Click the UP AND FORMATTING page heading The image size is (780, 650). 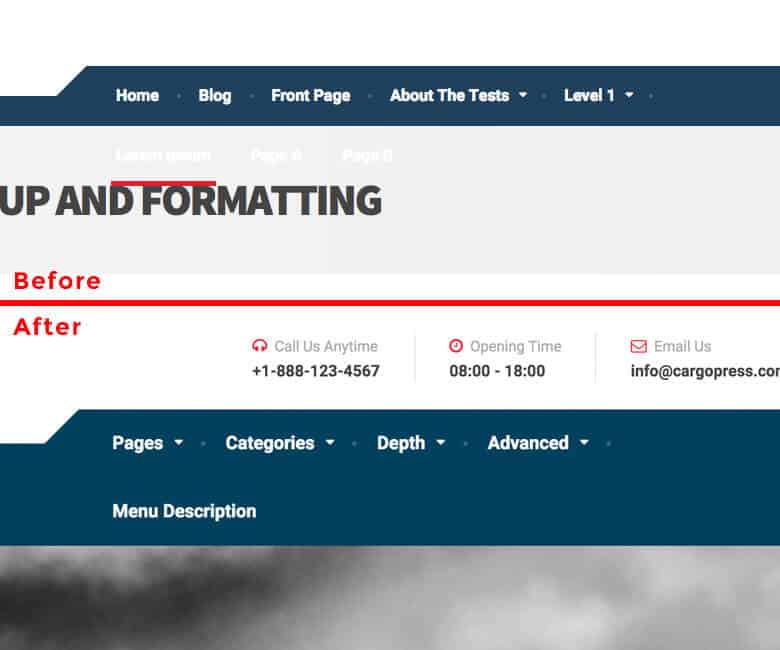click(x=190, y=202)
